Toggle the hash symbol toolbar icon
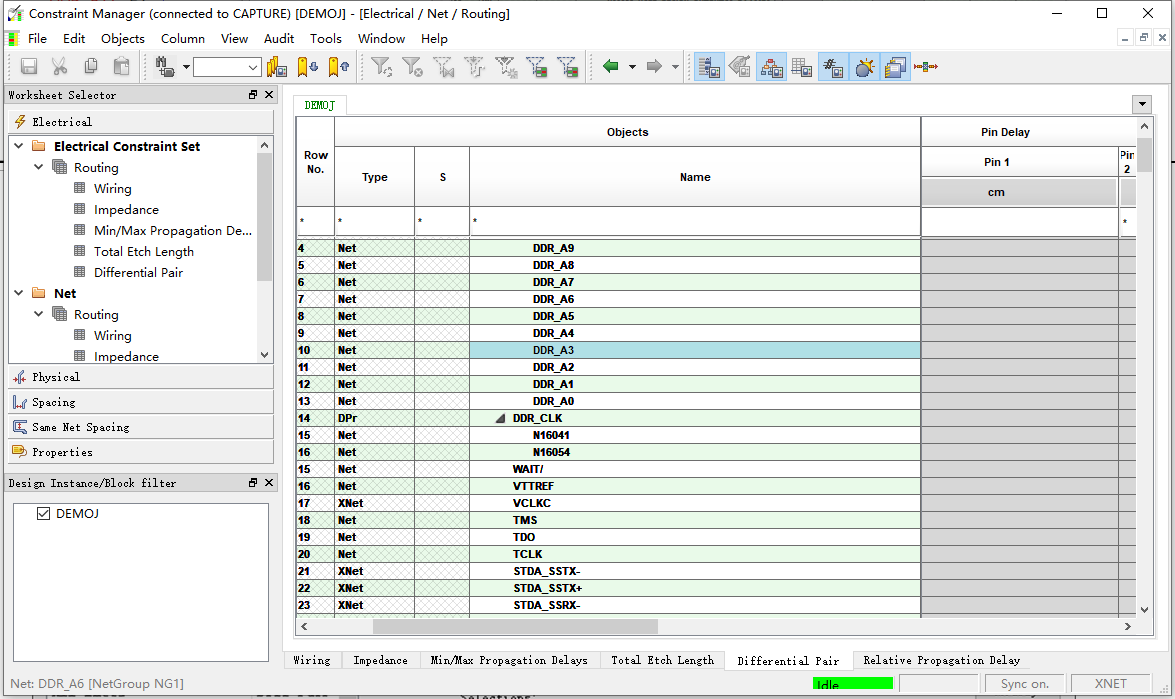1175x699 pixels. tap(833, 67)
